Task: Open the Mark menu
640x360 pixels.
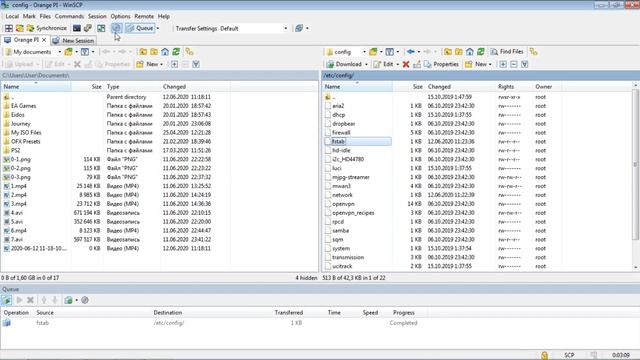Action: click(x=29, y=16)
